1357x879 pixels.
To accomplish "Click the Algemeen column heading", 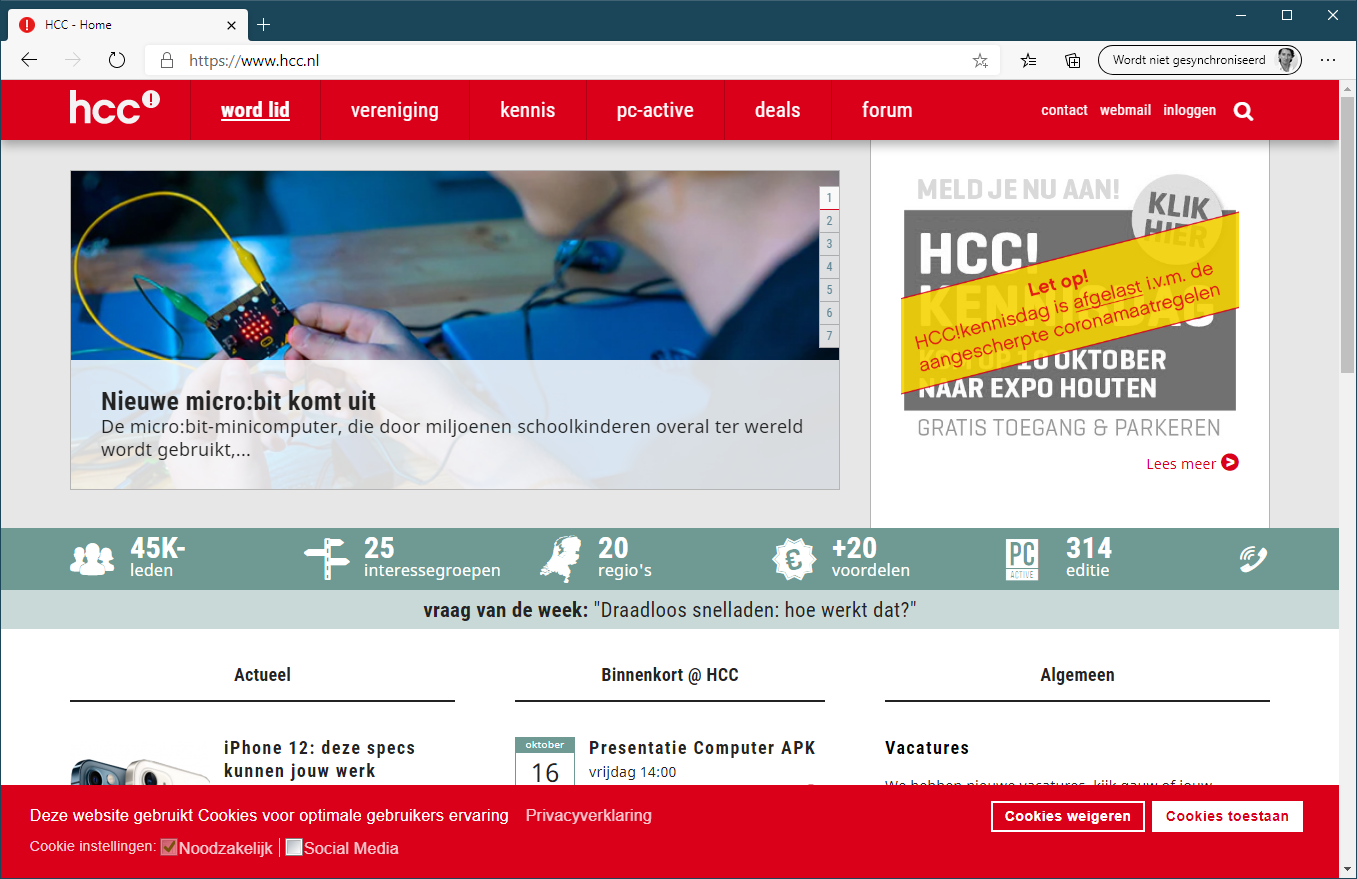I will pos(1077,675).
